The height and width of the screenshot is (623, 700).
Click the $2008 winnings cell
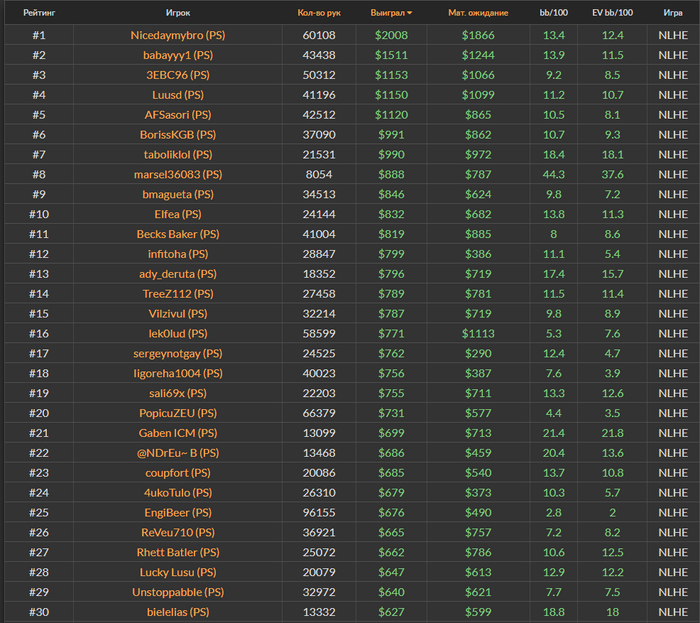393,36
